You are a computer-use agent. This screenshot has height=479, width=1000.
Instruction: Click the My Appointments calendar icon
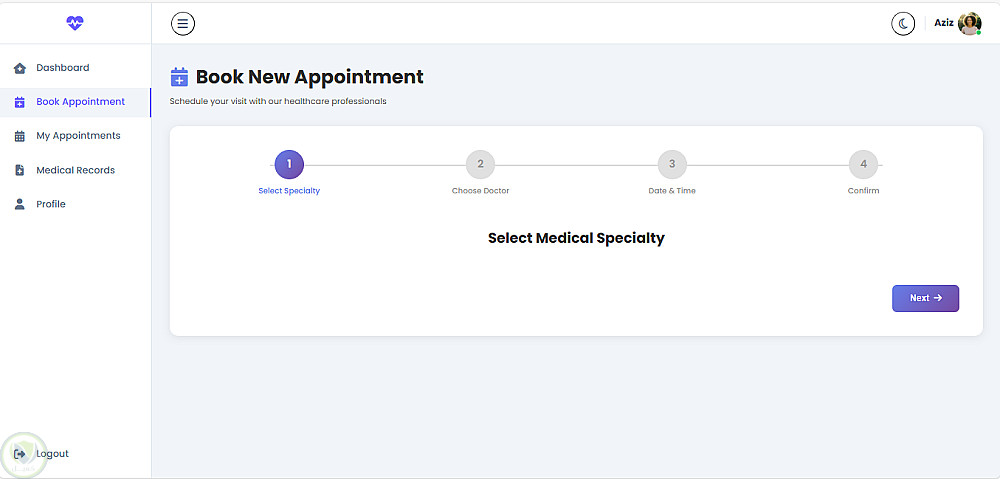[x=19, y=136]
